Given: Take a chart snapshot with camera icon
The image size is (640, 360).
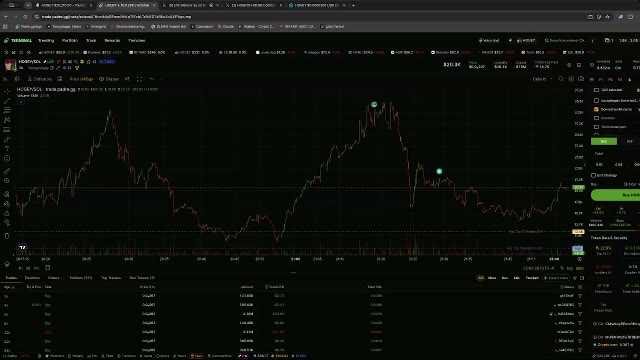Looking at the screenshot, I should [x=581, y=79].
